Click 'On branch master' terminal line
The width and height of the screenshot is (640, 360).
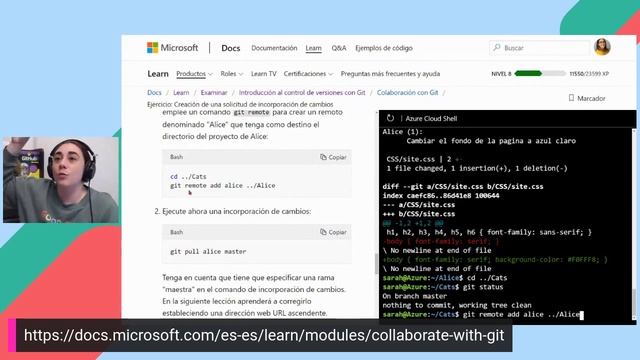coord(415,296)
